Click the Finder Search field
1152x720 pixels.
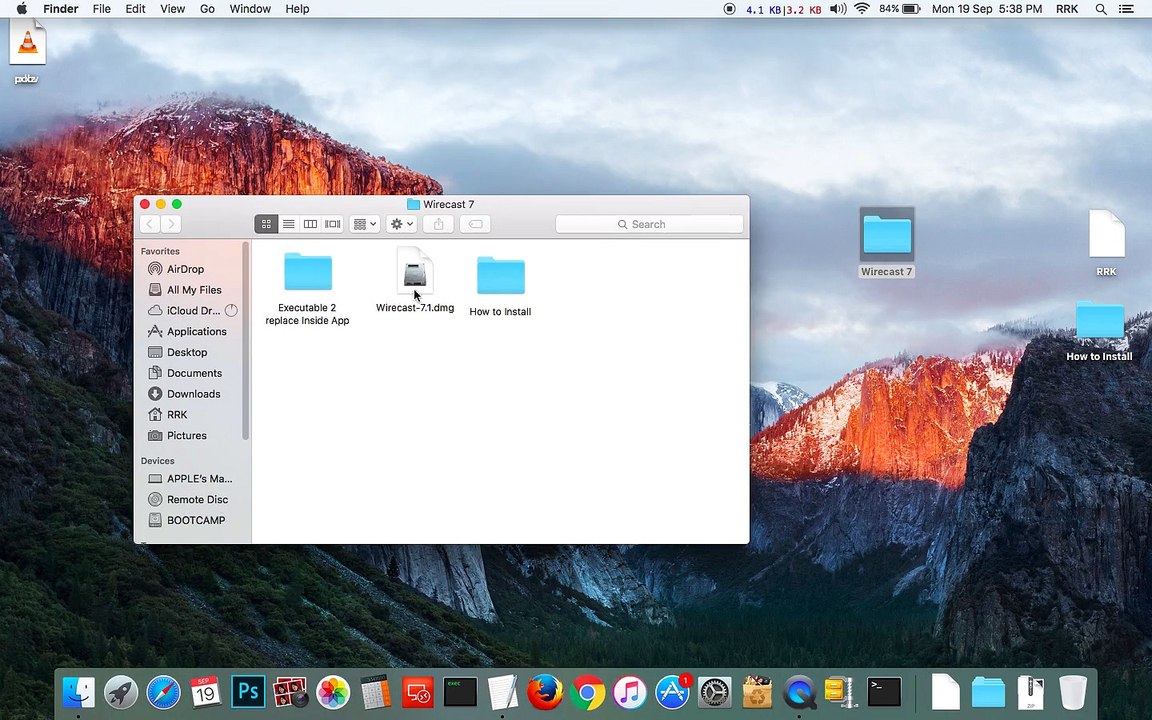coord(649,224)
